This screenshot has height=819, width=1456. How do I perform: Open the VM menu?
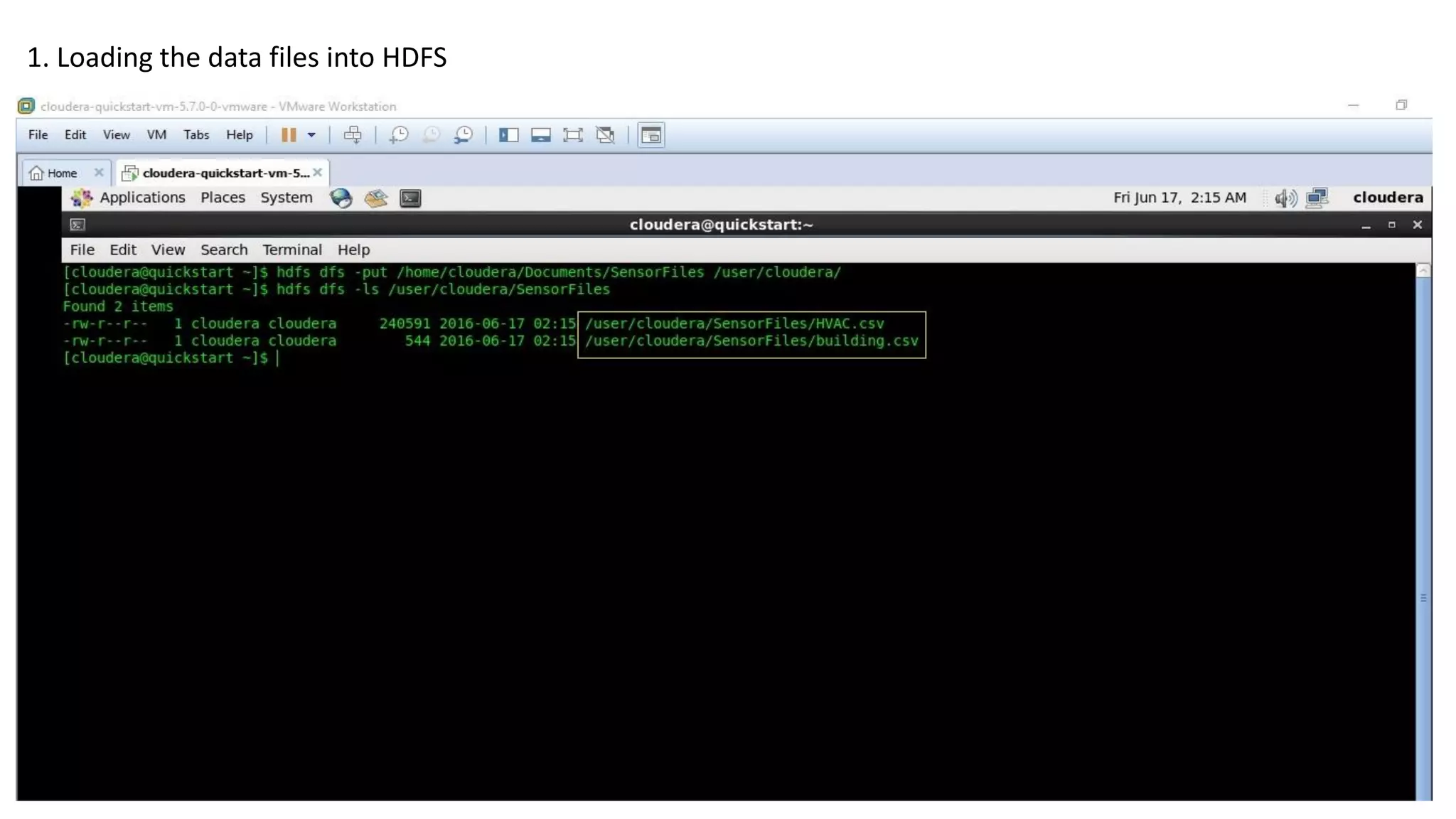coord(156,135)
